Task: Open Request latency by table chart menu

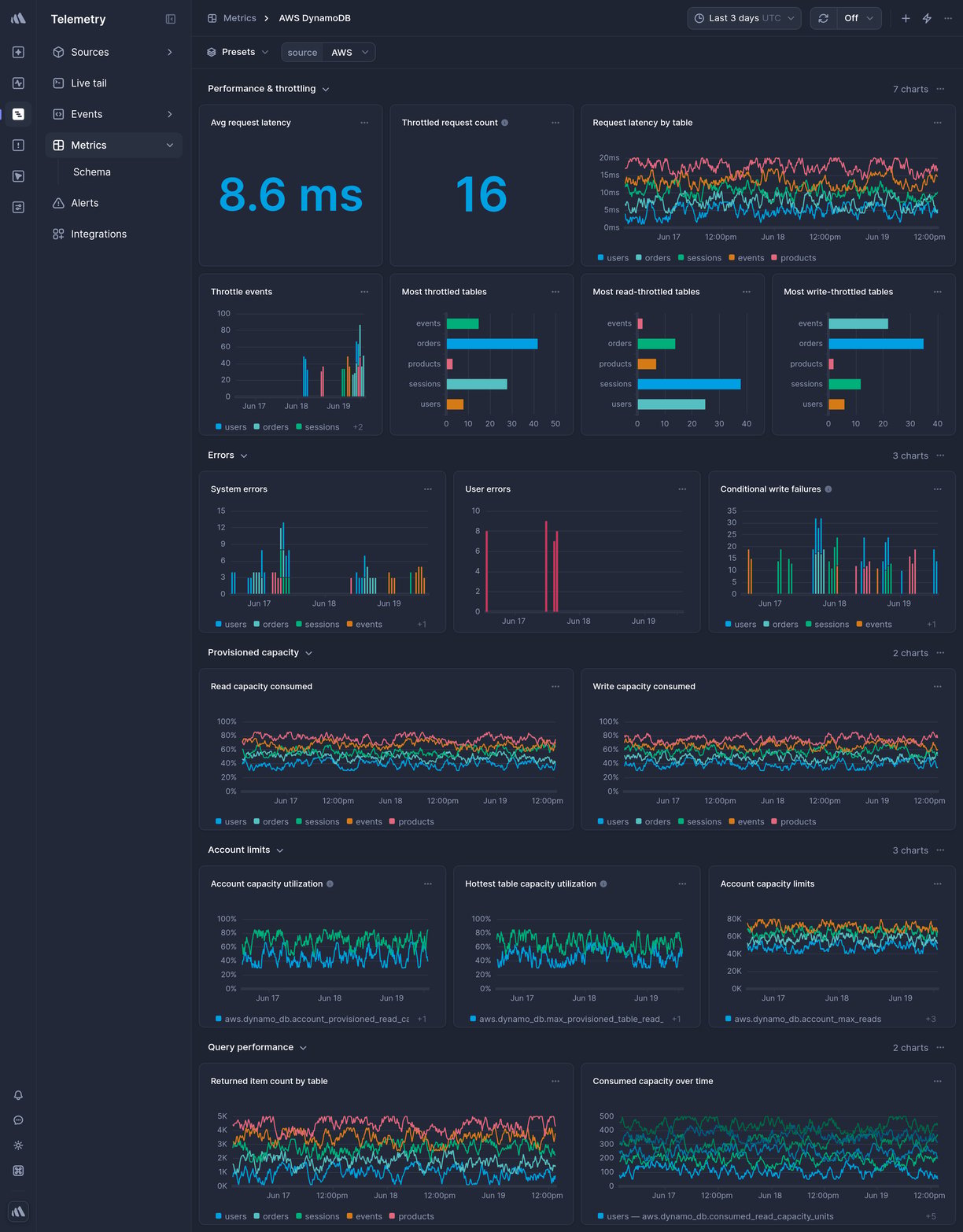Action: coord(937,123)
